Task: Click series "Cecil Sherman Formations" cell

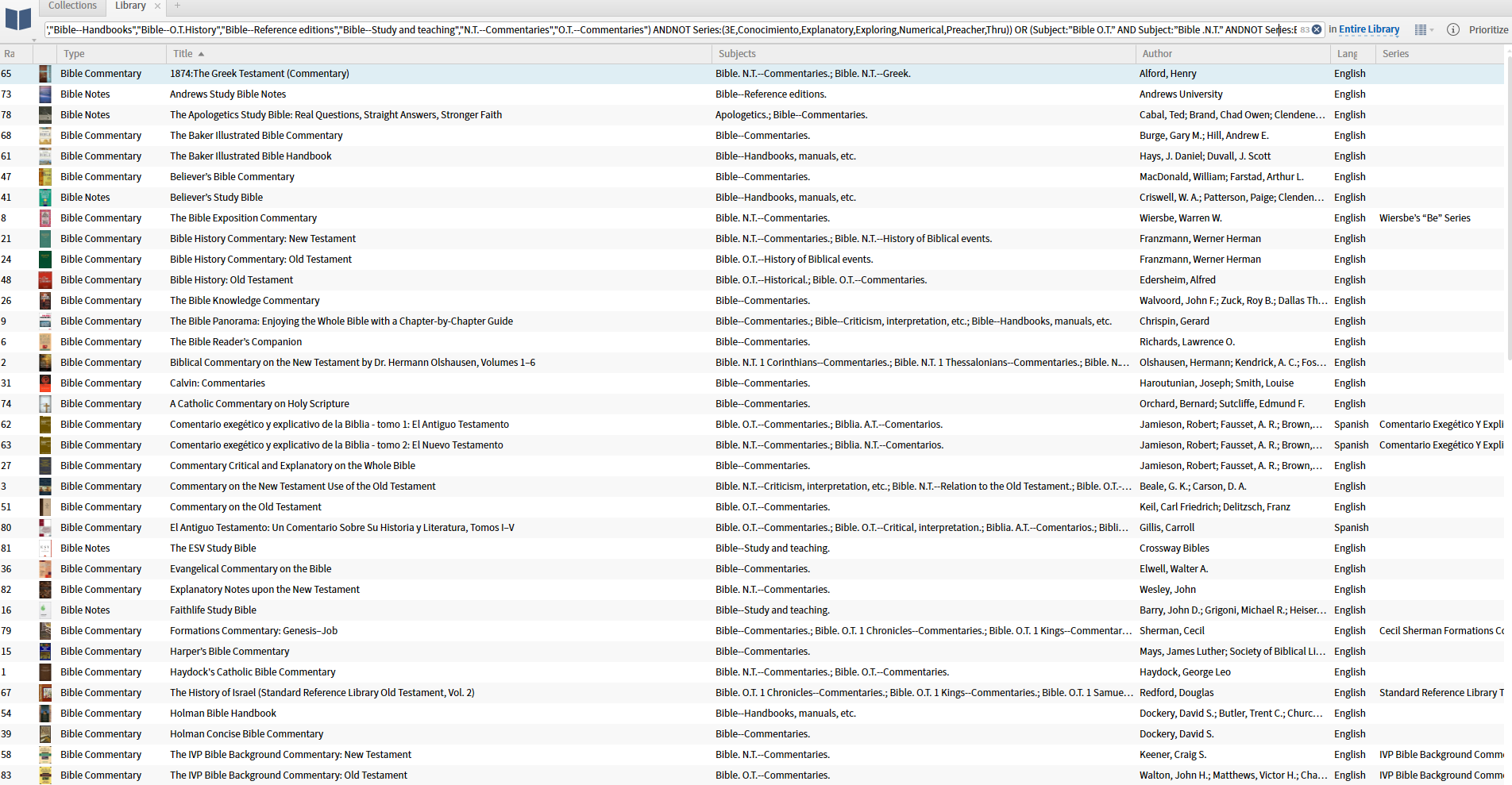Action: pos(1441,631)
